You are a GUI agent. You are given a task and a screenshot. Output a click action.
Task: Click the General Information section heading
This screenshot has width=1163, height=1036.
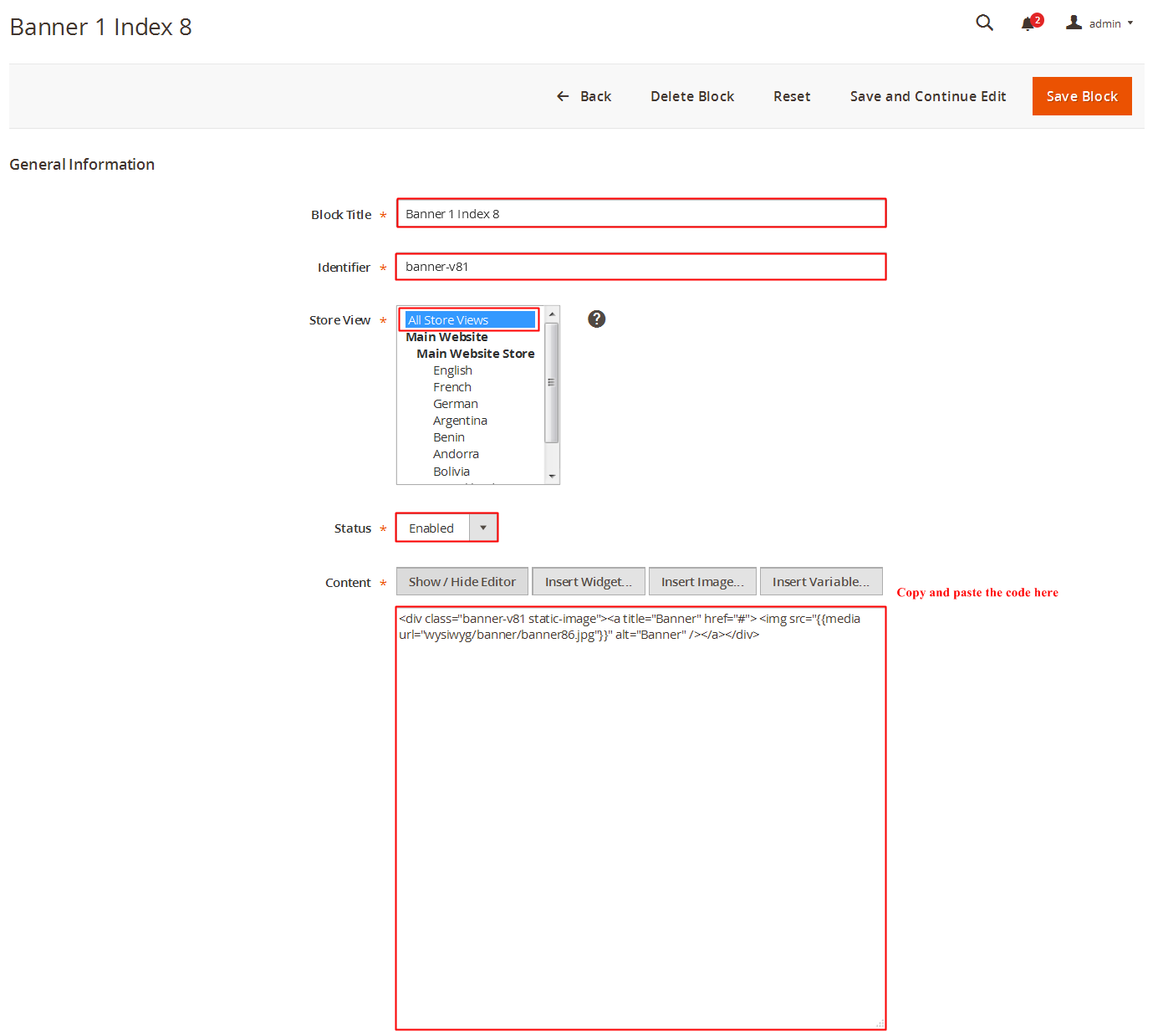pyautogui.click(x=82, y=164)
